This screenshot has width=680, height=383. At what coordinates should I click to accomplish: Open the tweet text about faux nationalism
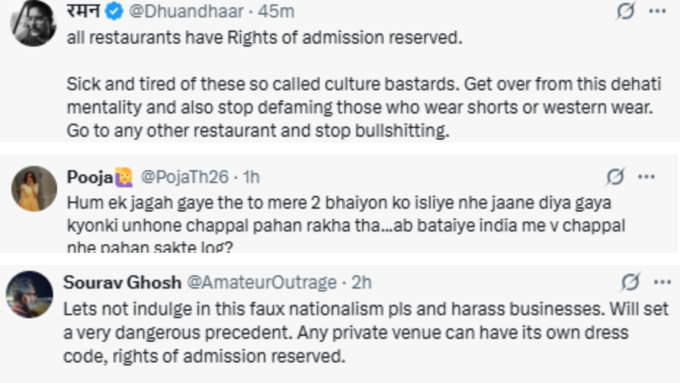[x=366, y=333]
